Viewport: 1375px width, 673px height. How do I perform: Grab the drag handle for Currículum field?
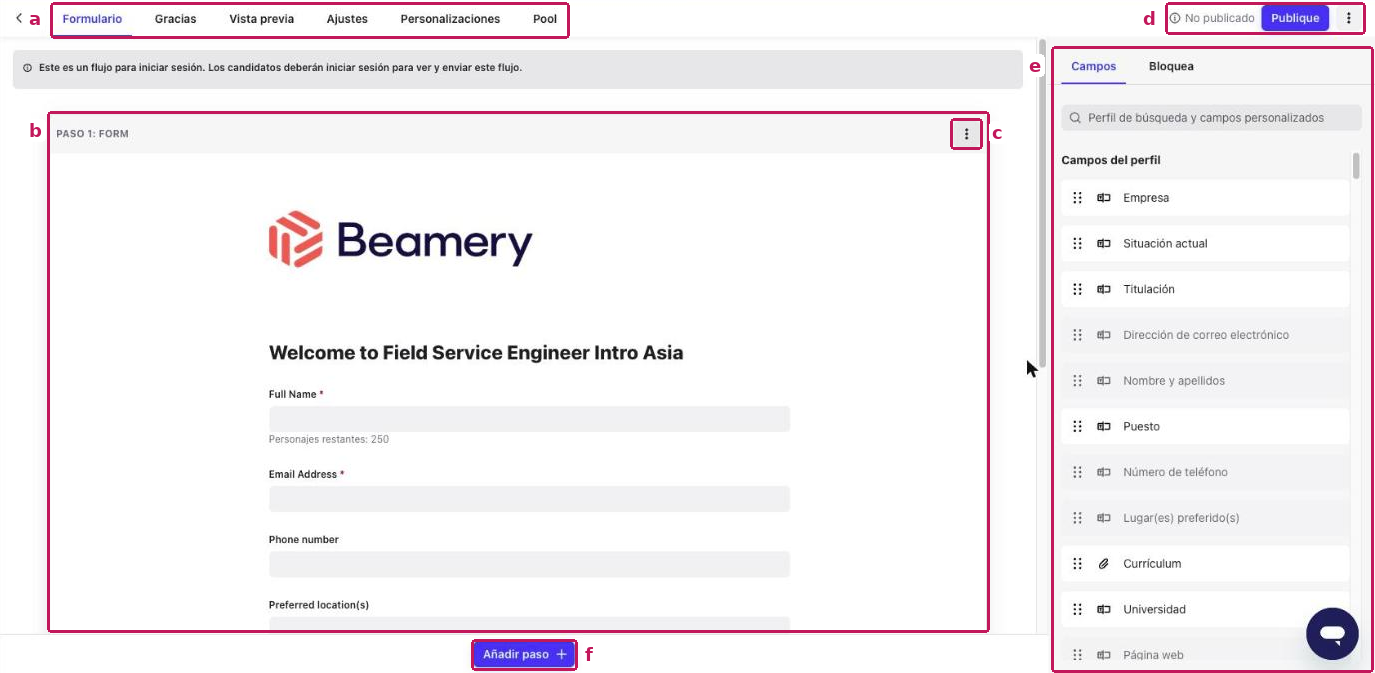pos(1077,564)
